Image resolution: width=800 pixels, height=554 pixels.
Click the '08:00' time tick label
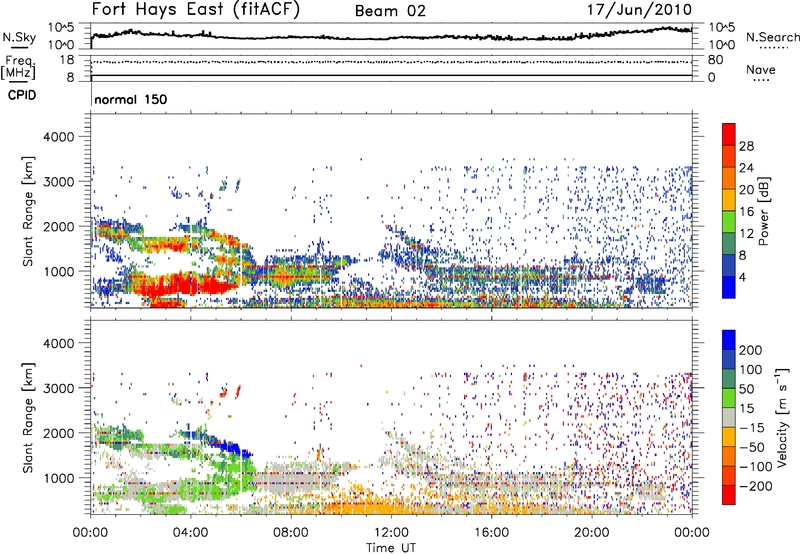click(x=290, y=533)
